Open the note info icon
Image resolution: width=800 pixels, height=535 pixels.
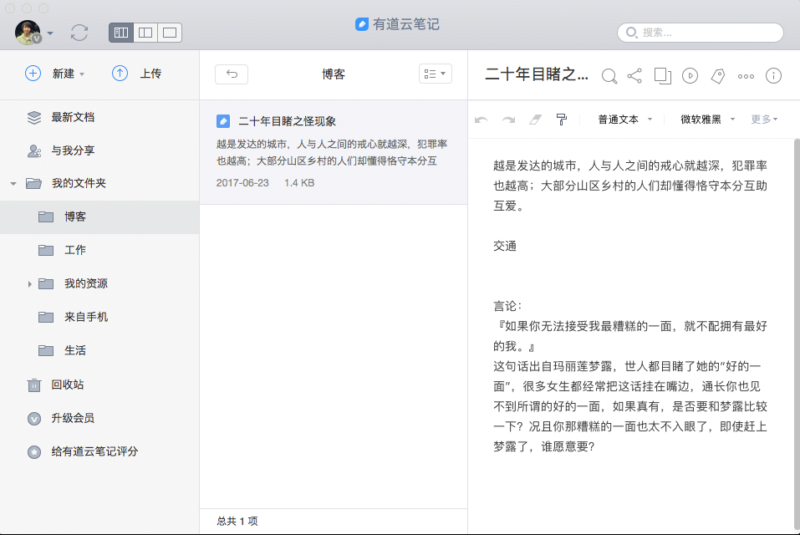click(x=773, y=75)
